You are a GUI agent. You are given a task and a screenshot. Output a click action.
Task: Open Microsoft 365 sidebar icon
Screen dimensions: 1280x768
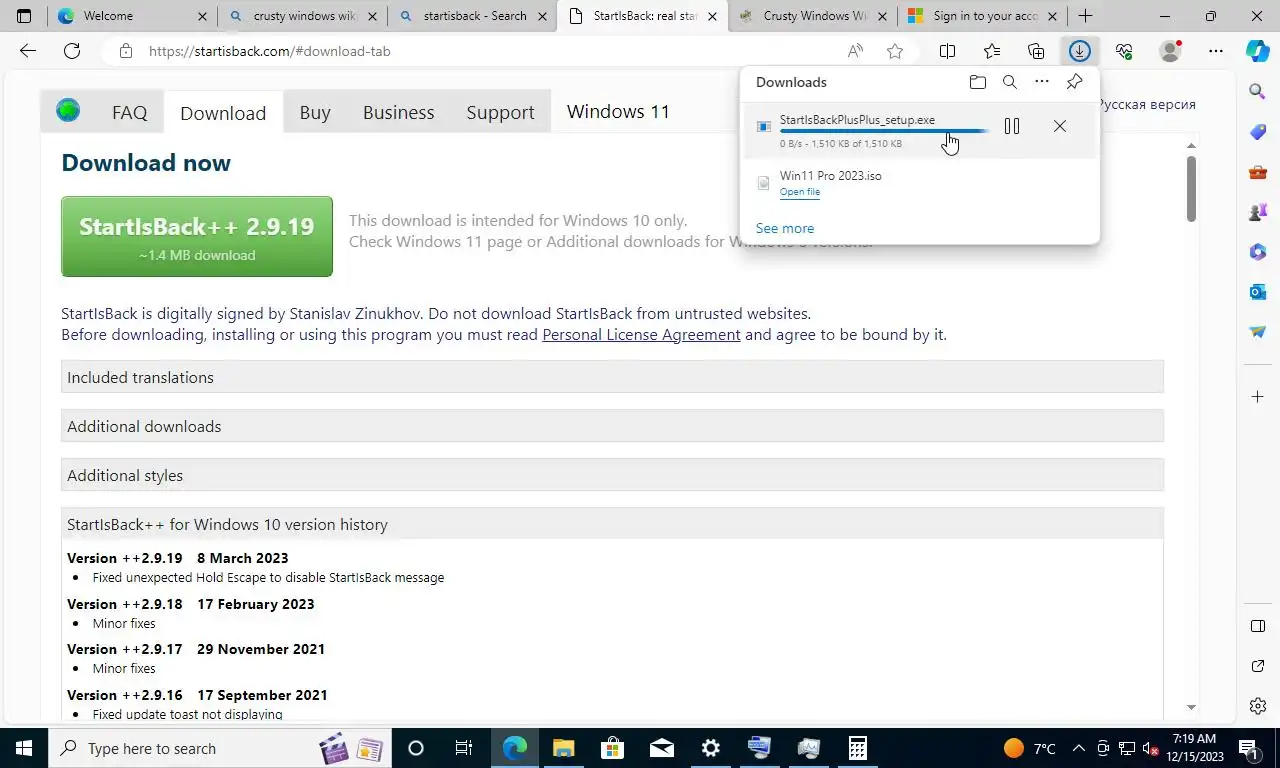[1258, 252]
